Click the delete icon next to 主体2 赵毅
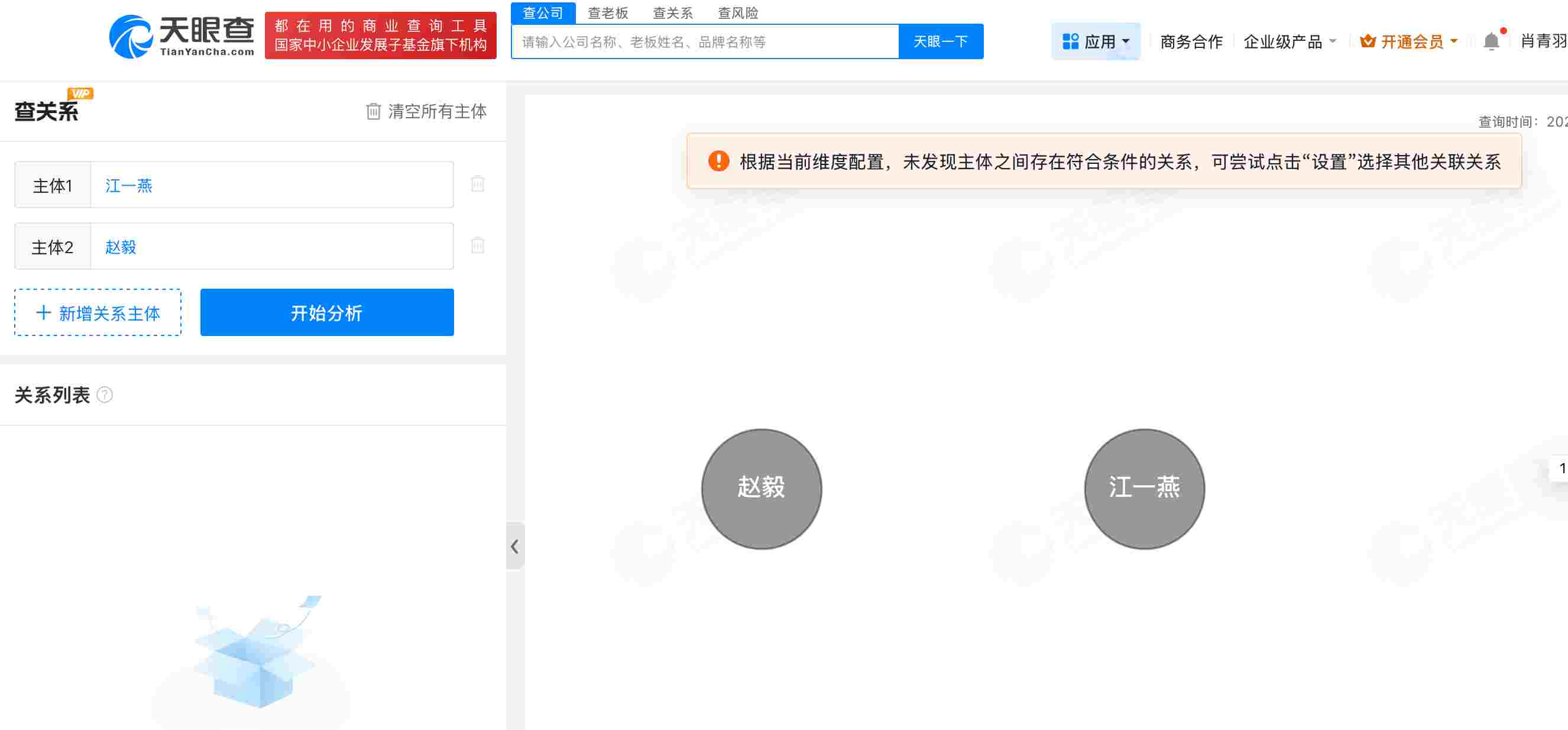Screen dimensions: 1568x730 point(477,246)
